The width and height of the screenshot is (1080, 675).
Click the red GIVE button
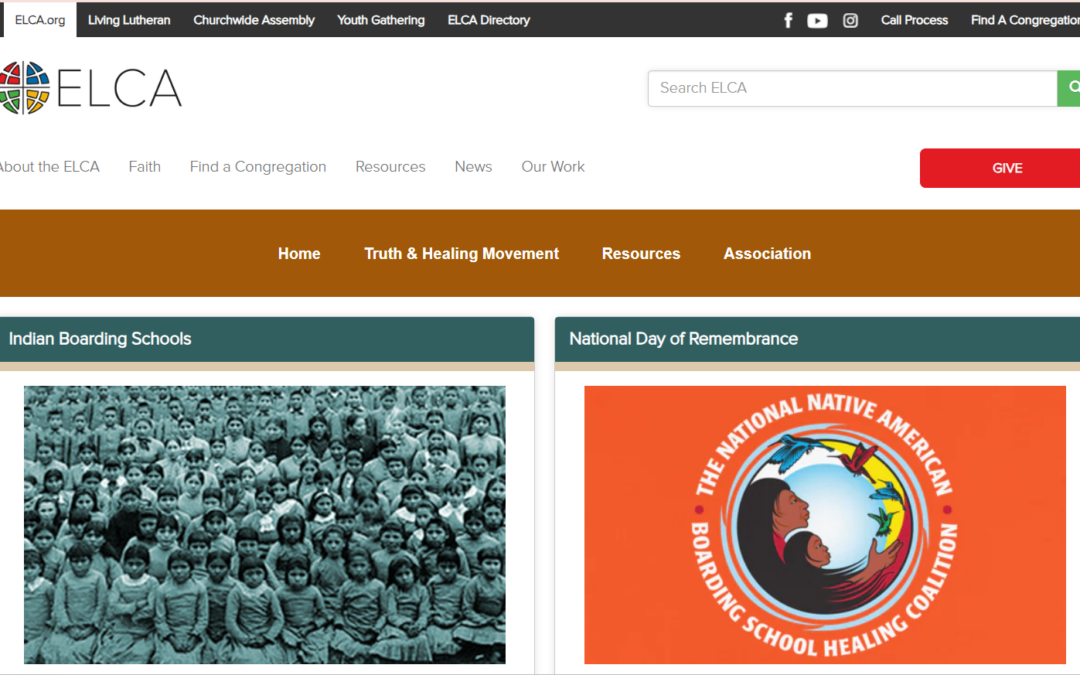(x=999, y=168)
